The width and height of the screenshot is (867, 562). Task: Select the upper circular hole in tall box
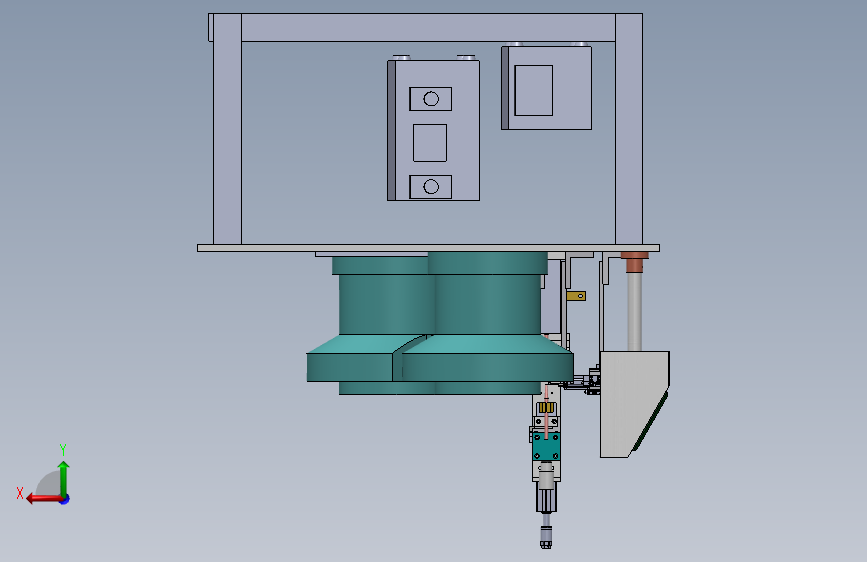(431, 99)
